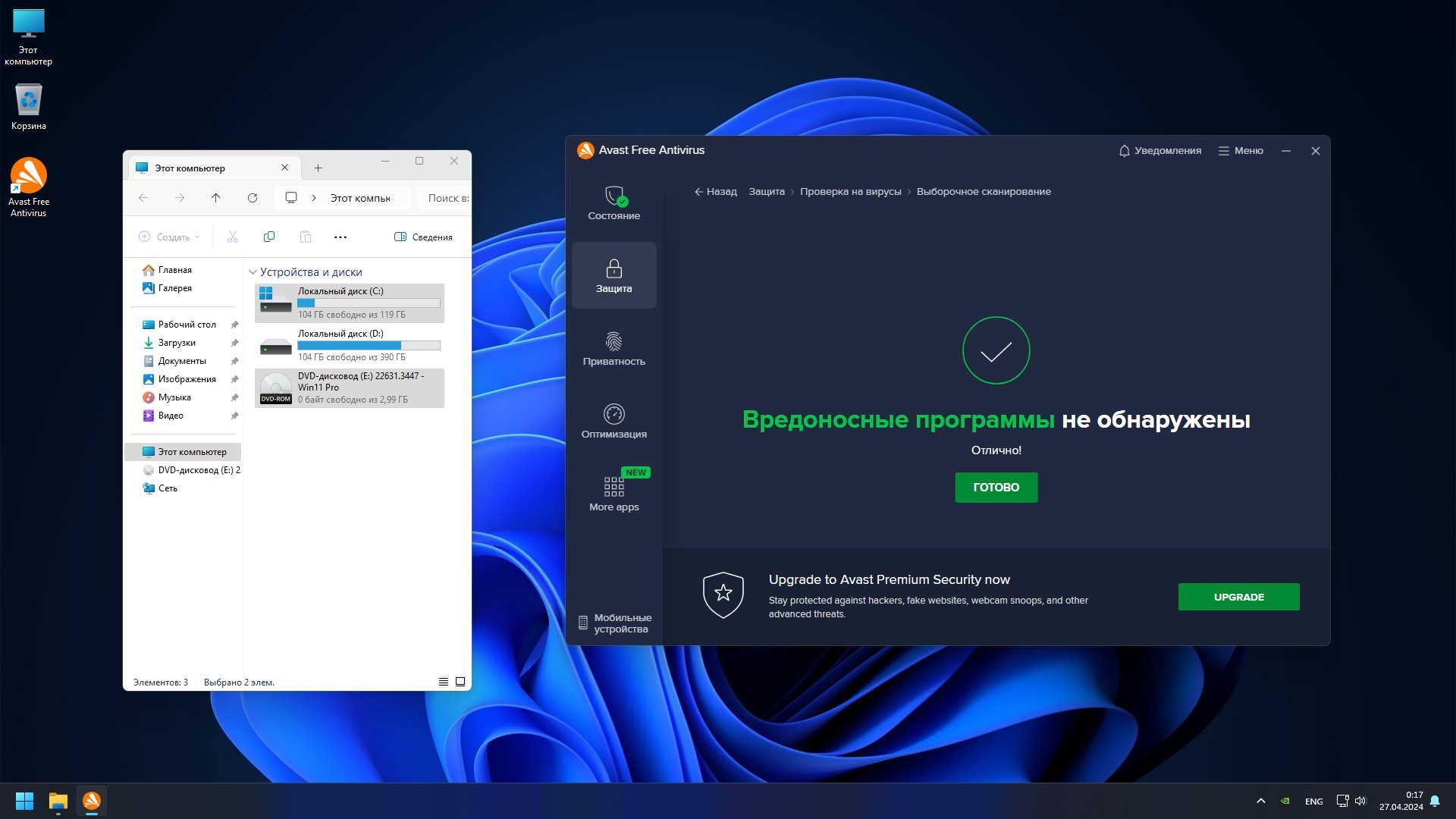This screenshot has width=1456, height=819.
Task: Add a new tab in File Explorer
Action: point(318,168)
